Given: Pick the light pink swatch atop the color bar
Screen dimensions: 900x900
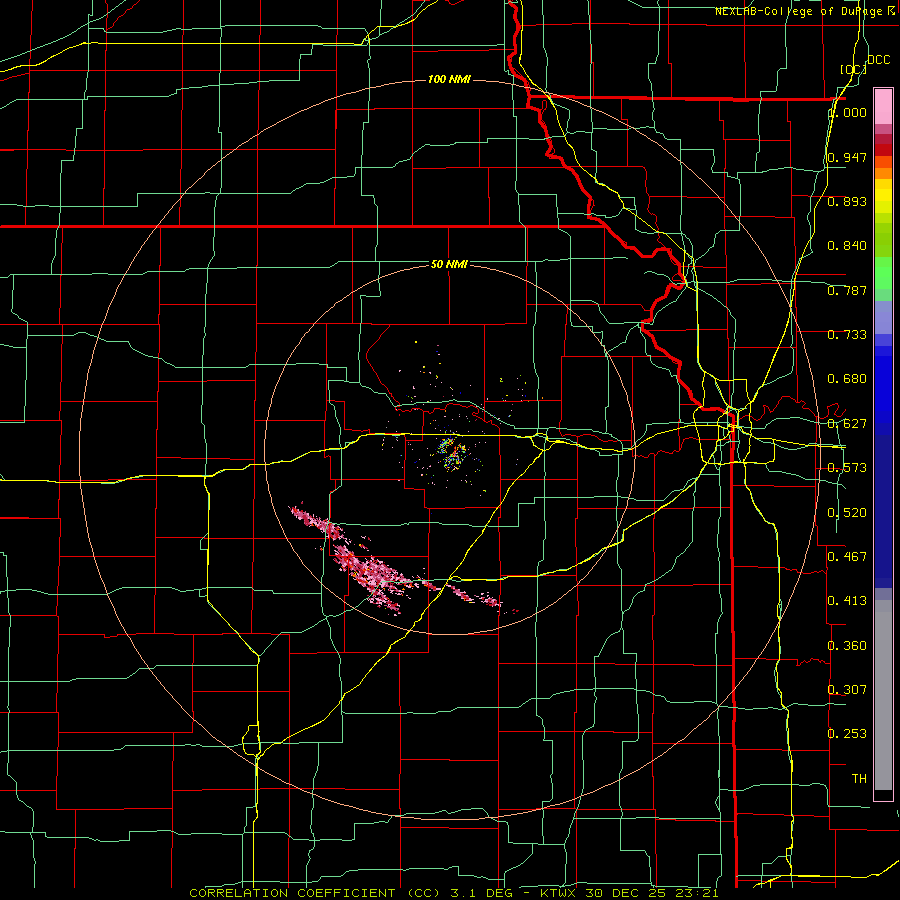Looking at the screenshot, I should pos(883,107).
